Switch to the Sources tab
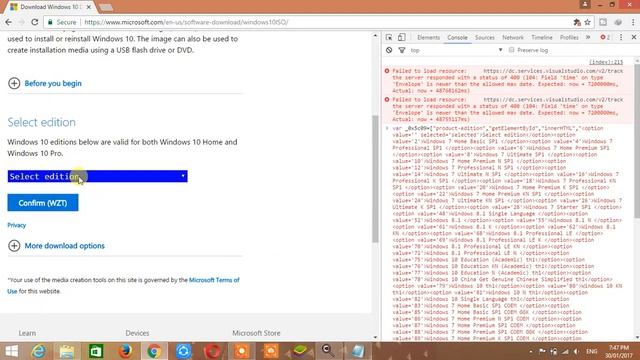640x360 pixels. tap(484, 37)
